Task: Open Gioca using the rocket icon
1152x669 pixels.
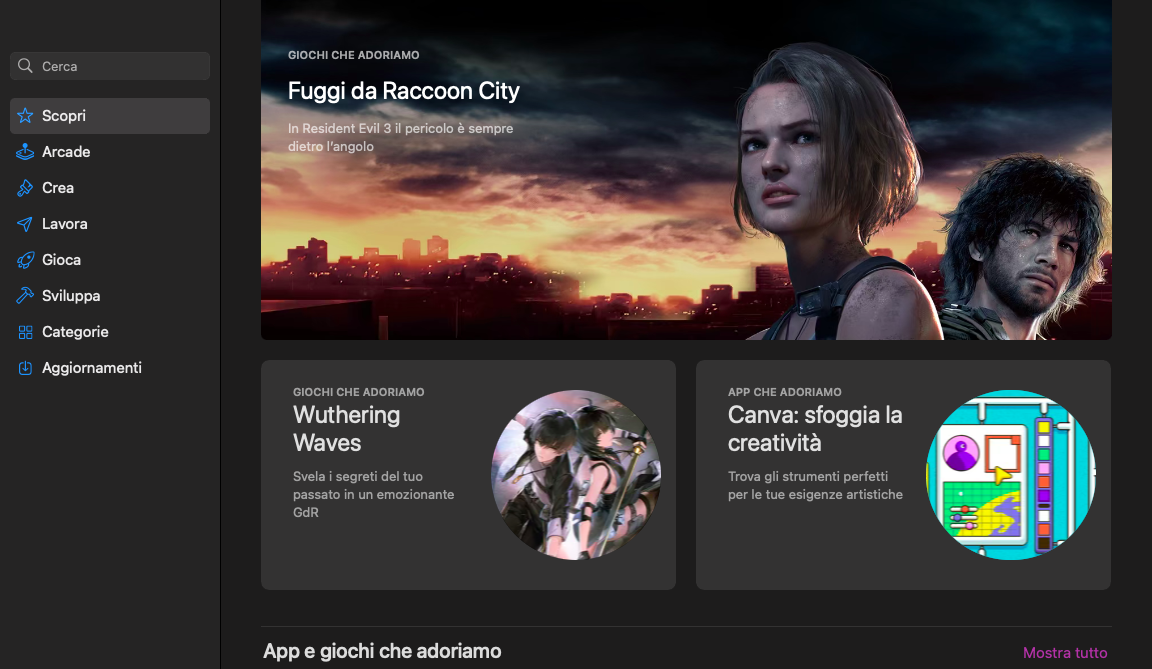Action: tap(25, 260)
